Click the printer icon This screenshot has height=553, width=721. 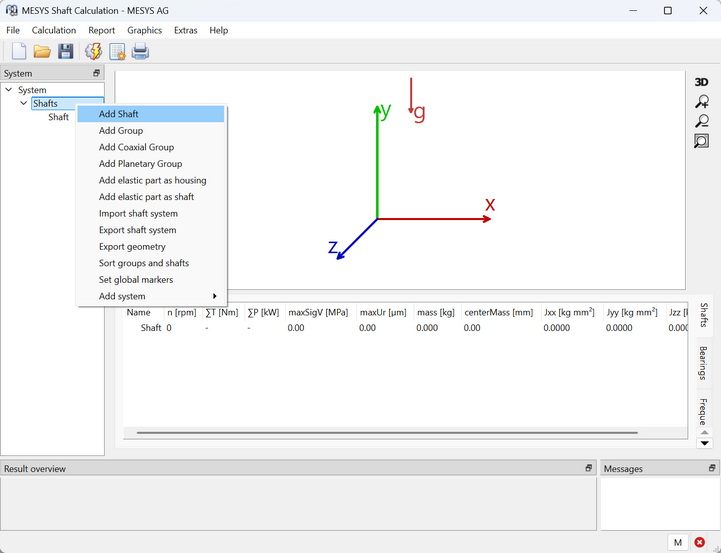[x=140, y=51]
